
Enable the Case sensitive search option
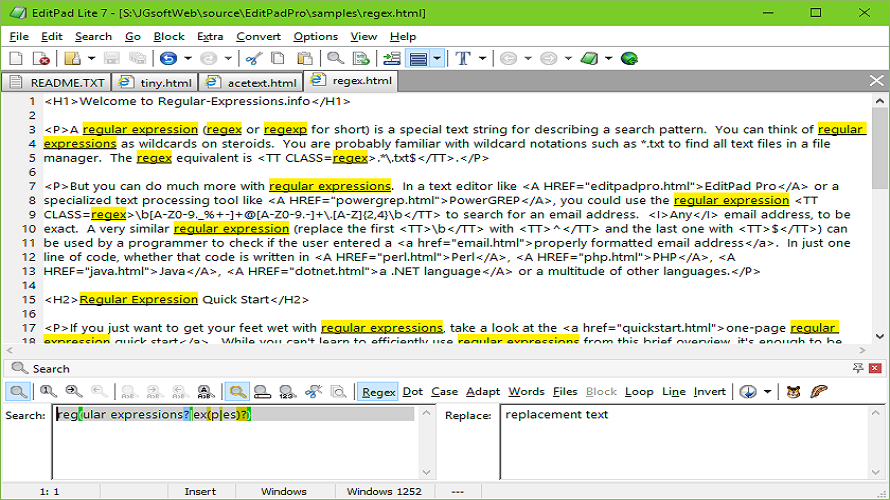click(x=444, y=392)
